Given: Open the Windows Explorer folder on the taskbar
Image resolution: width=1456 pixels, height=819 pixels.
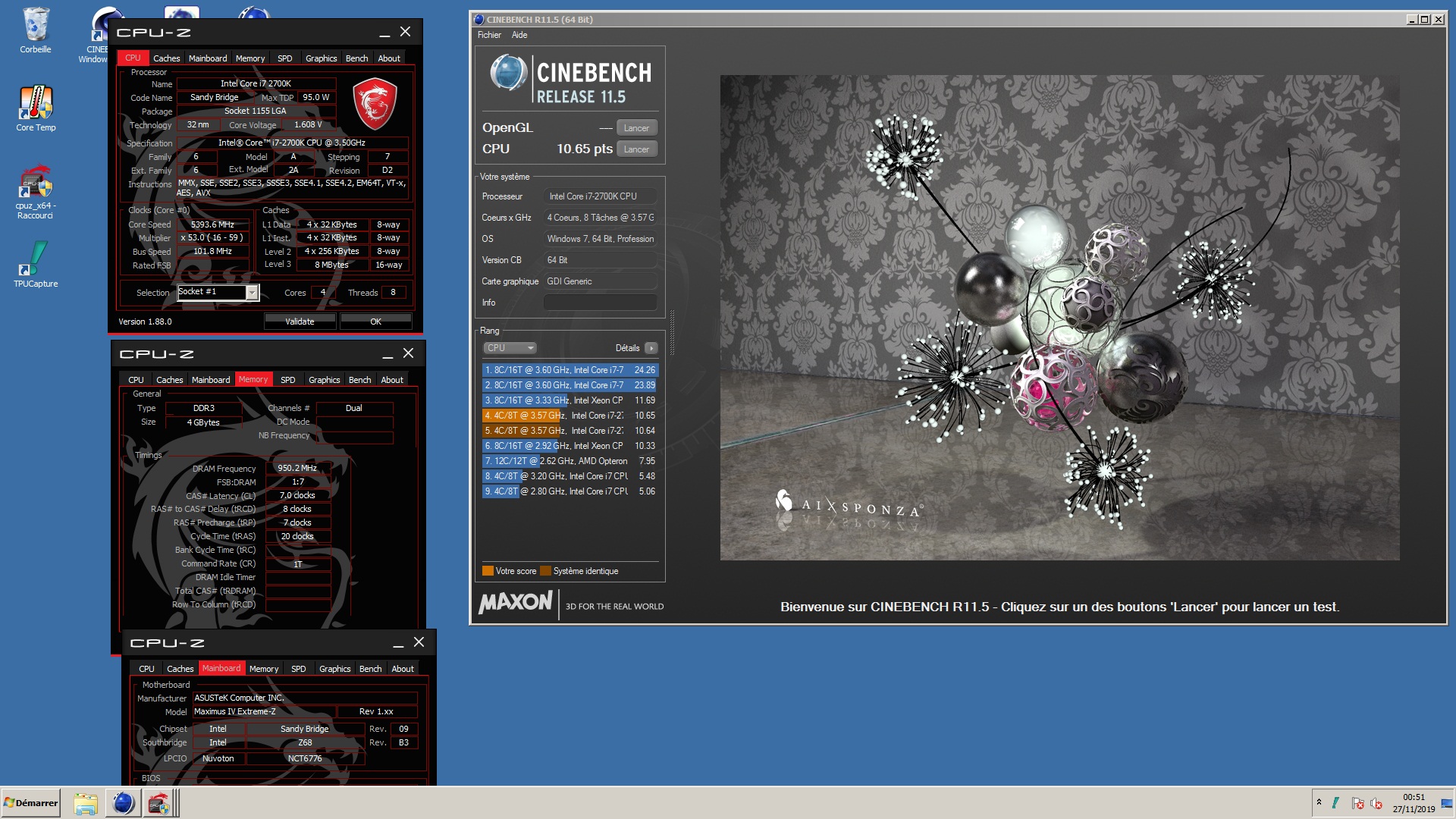Looking at the screenshot, I should (86, 803).
